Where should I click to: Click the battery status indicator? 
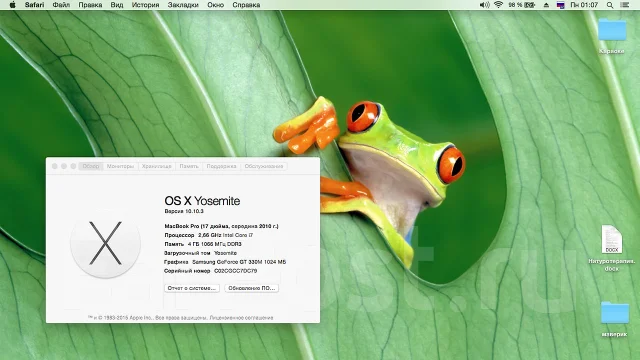pos(522,5)
